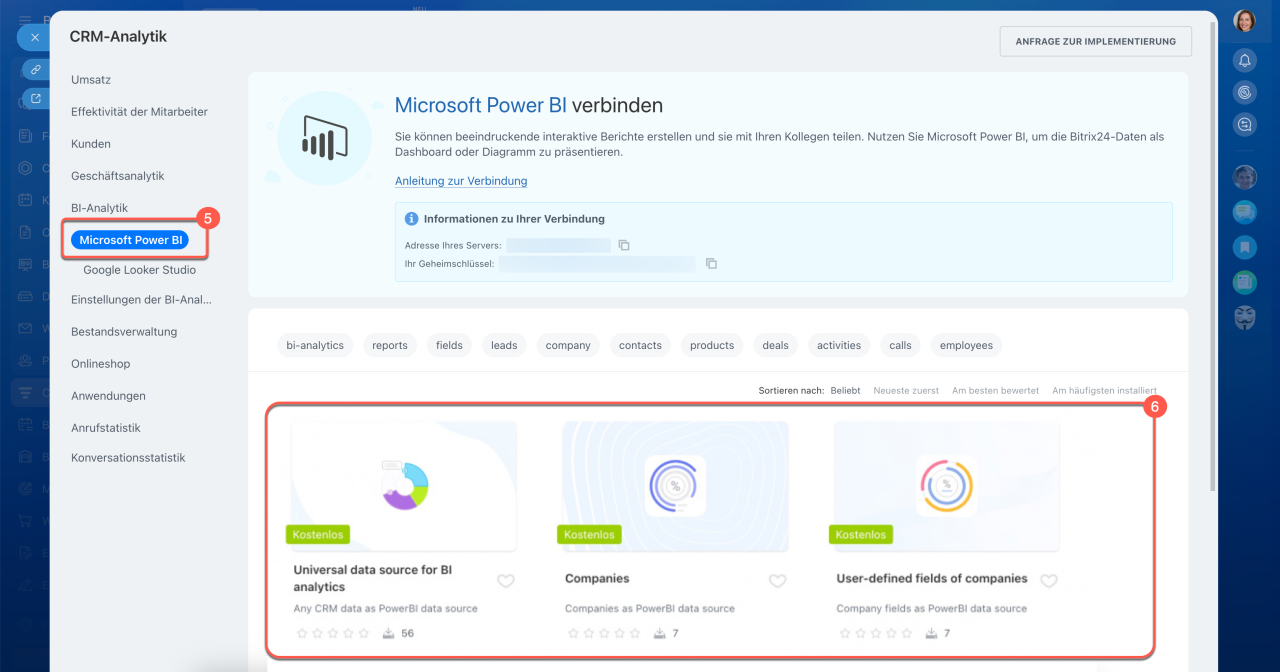The width and height of the screenshot is (1280, 672).
Task: Open Universal data source card thumbnail
Action: tap(404, 485)
